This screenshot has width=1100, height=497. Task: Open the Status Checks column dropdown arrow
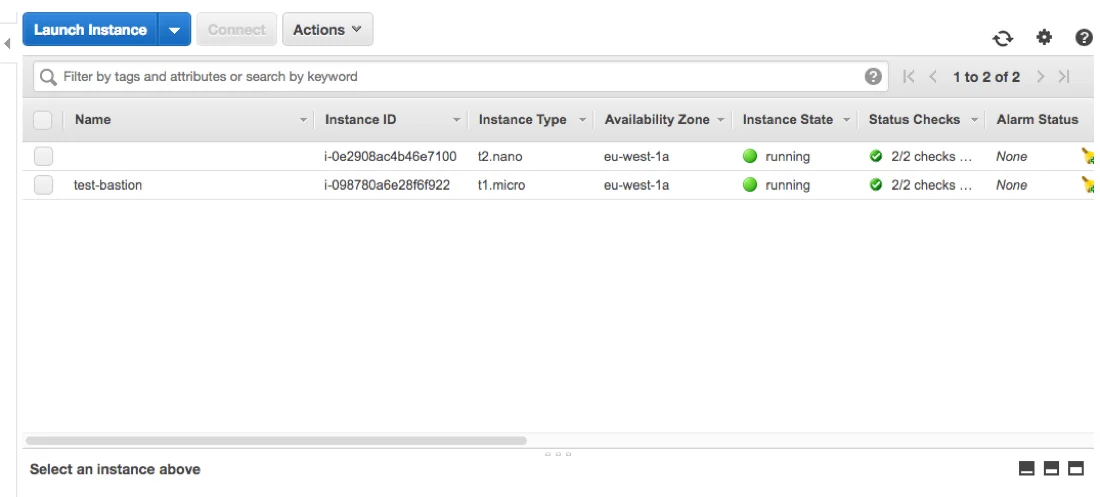pyautogui.click(x=974, y=120)
